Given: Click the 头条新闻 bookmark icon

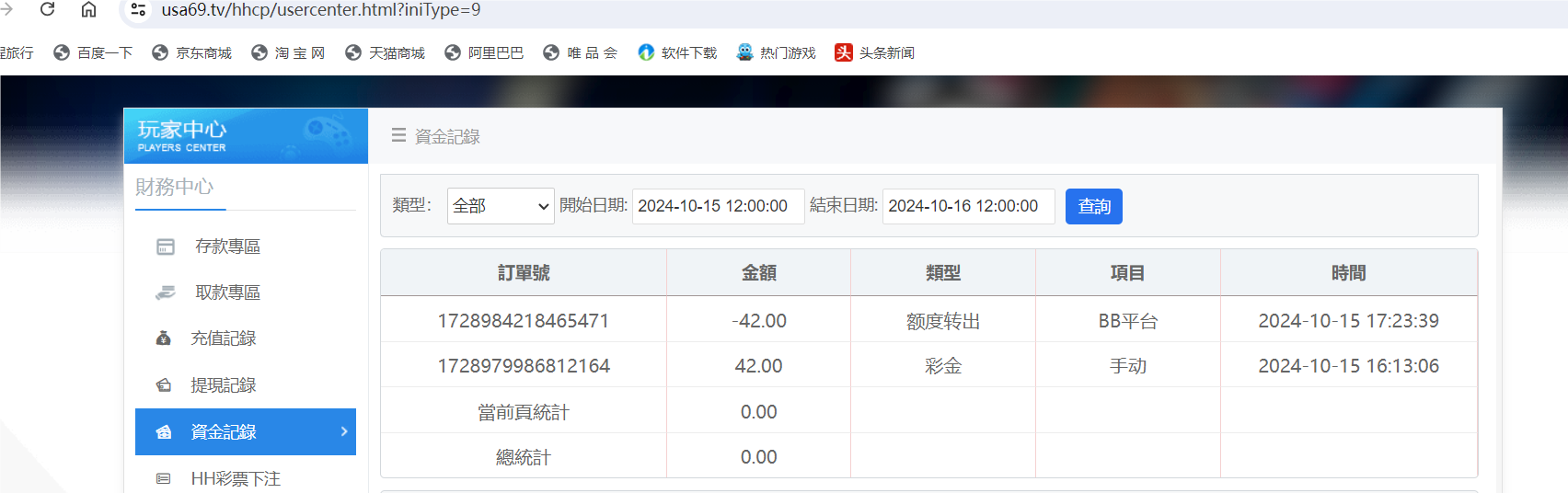Looking at the screenshot, I should click(x=844, y=52).
